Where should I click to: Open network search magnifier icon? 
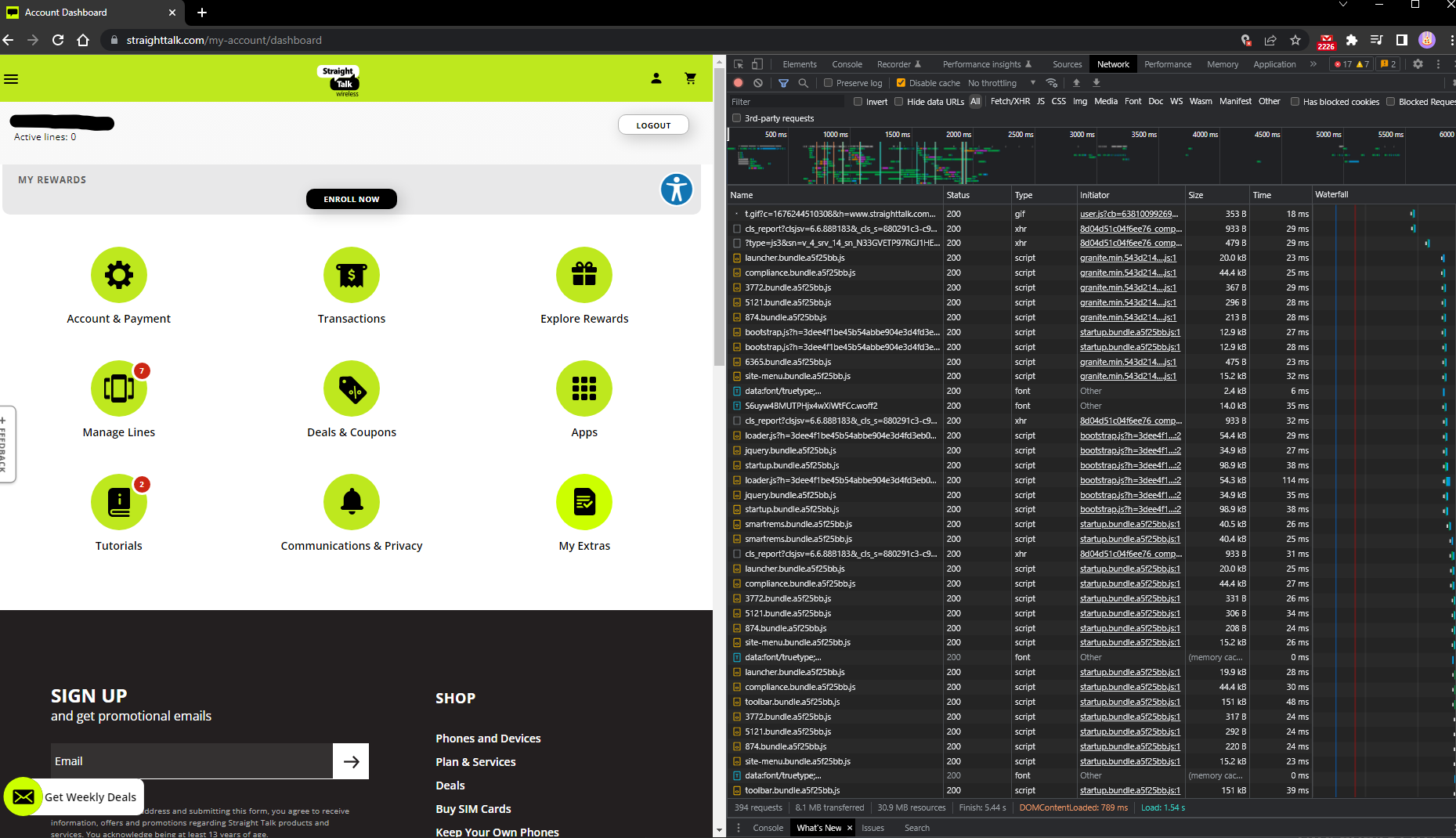coord(803,83)
